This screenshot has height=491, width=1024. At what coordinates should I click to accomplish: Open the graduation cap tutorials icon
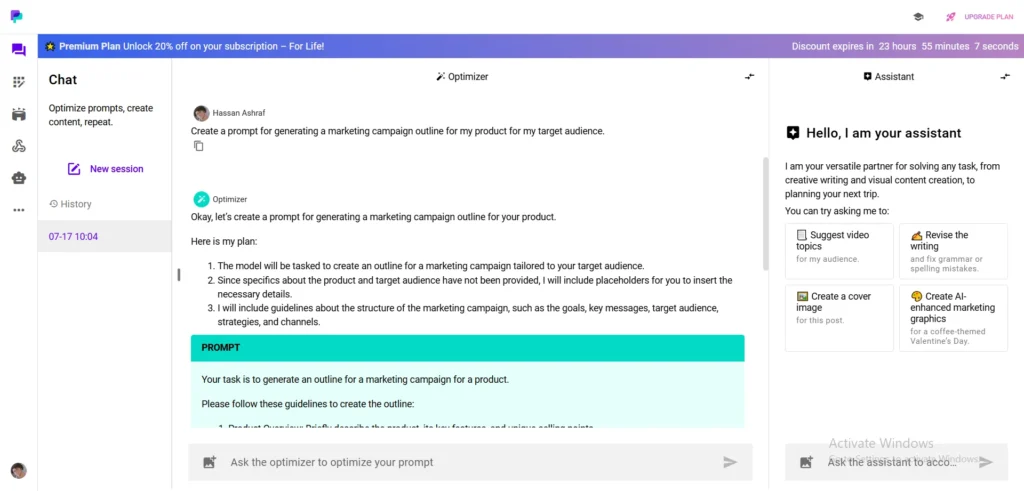coord(918,17)
